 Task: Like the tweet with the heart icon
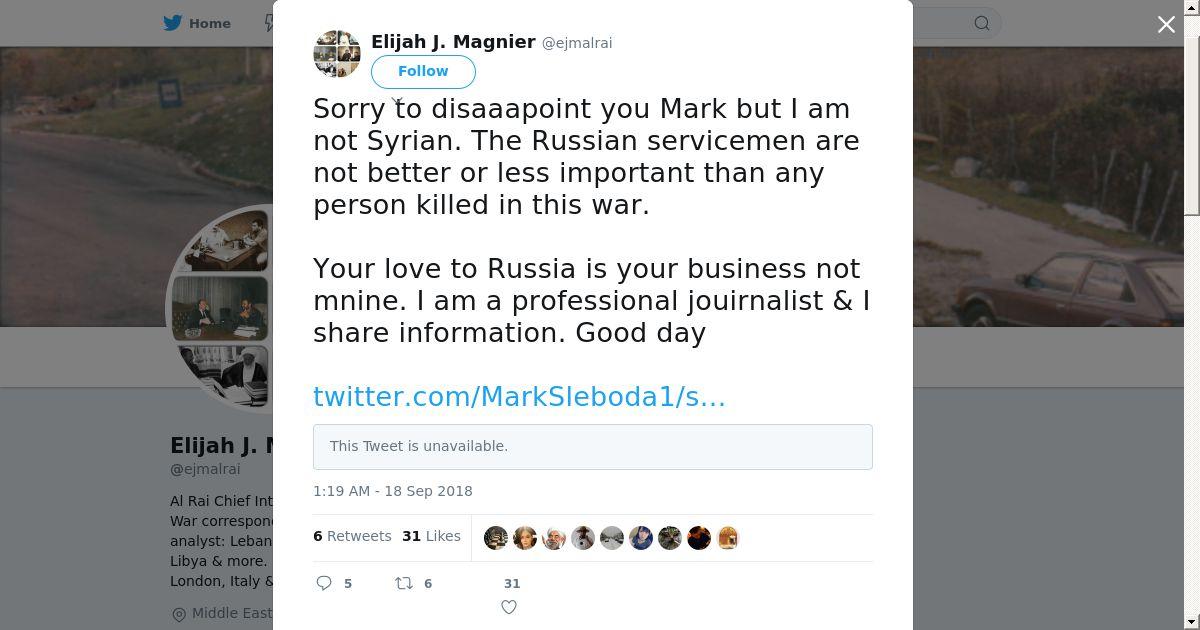pyautogui.click(x=509, y=607)
